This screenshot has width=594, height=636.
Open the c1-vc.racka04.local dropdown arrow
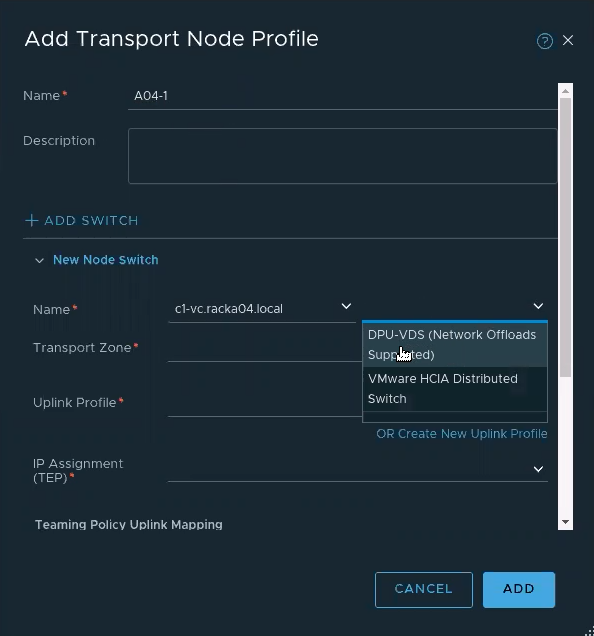click(346, 306)
